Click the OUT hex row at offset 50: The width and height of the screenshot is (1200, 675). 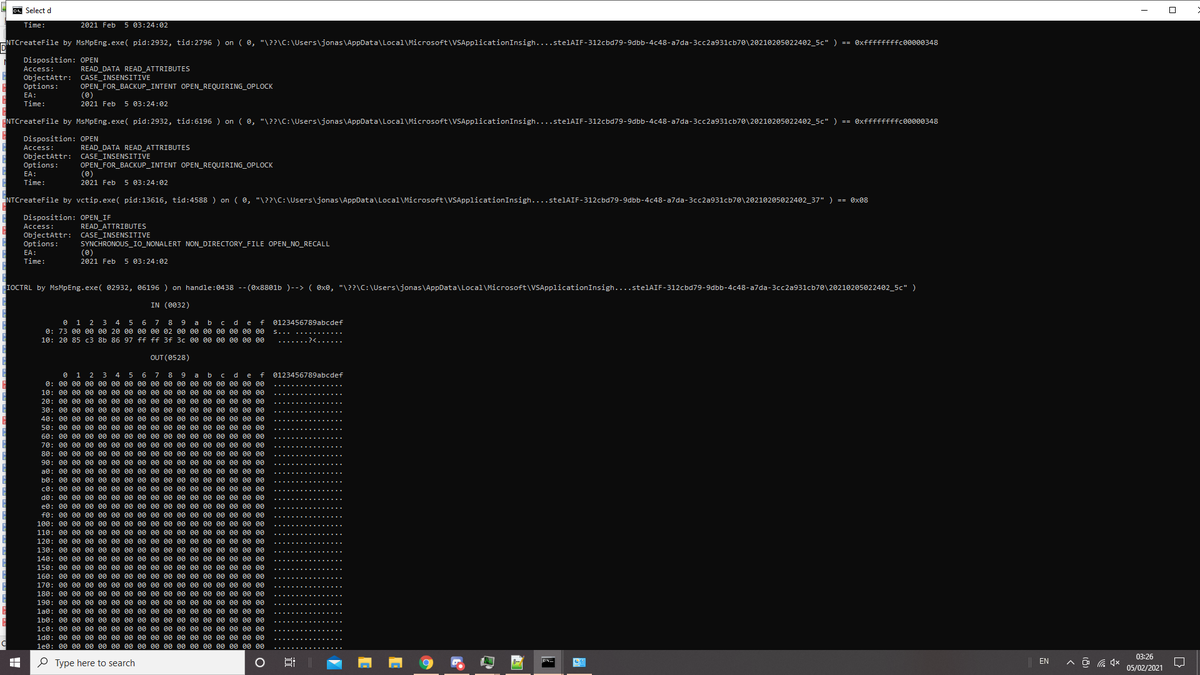193,427
